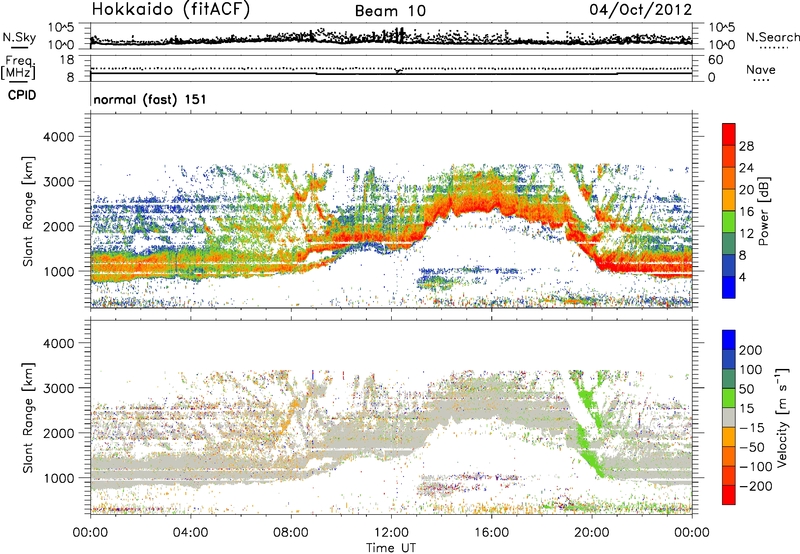Click the '-200' label on the velocity colorbar
Screen dimensions: 800x554
(755, 486)
